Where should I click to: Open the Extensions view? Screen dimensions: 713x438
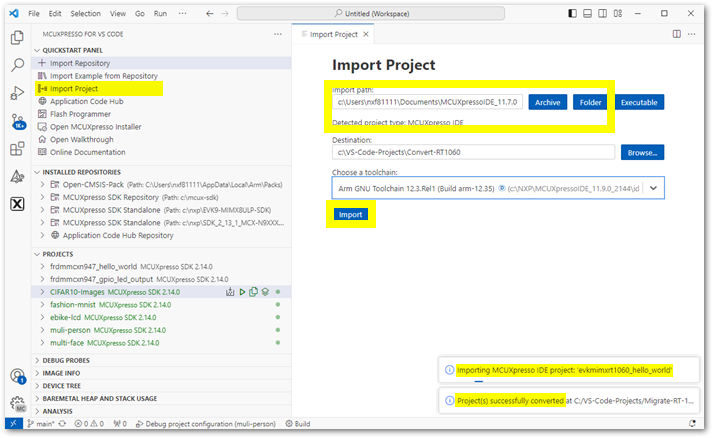coord(17,149)
